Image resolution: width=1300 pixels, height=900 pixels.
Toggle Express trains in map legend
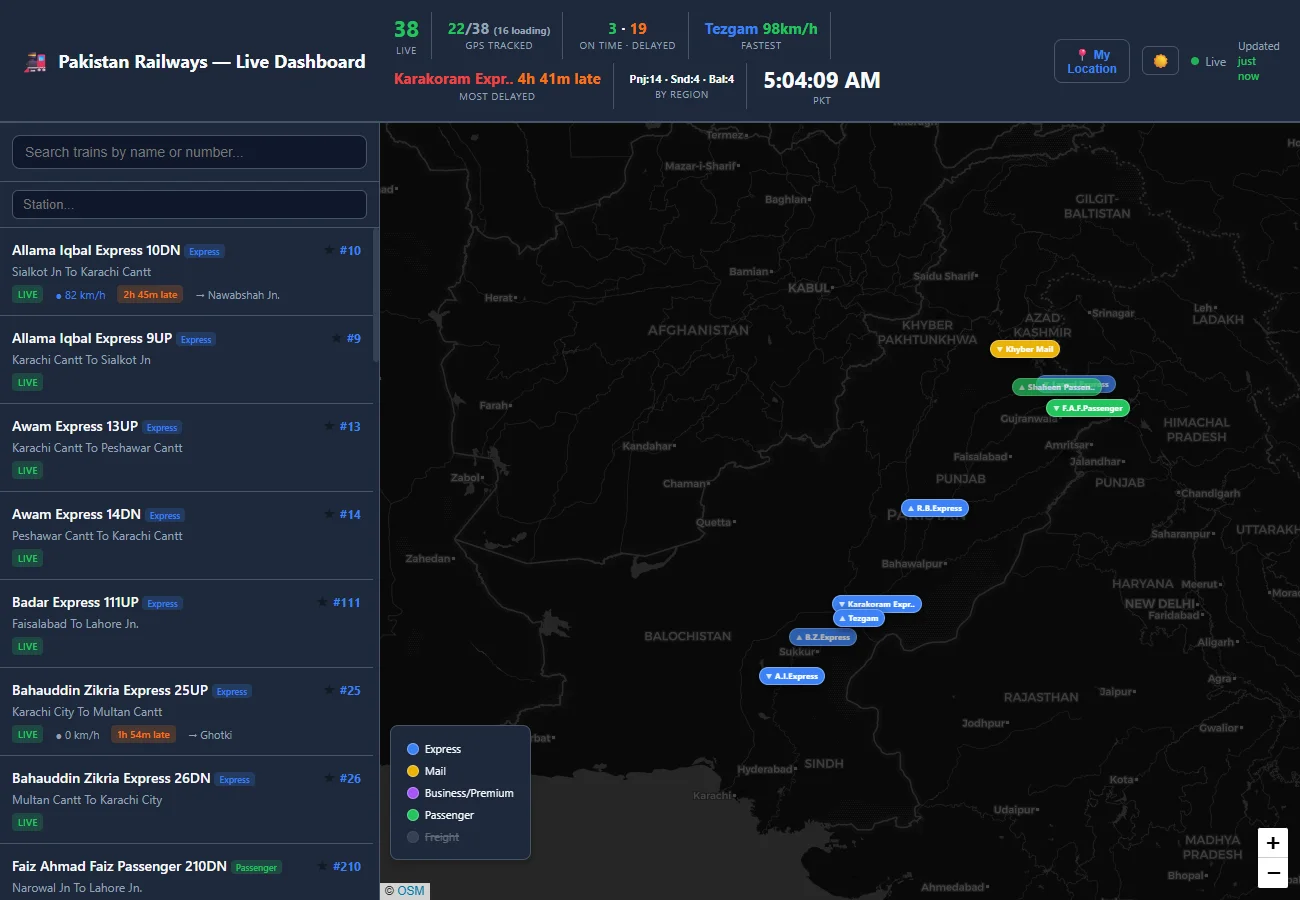[434, 749]
